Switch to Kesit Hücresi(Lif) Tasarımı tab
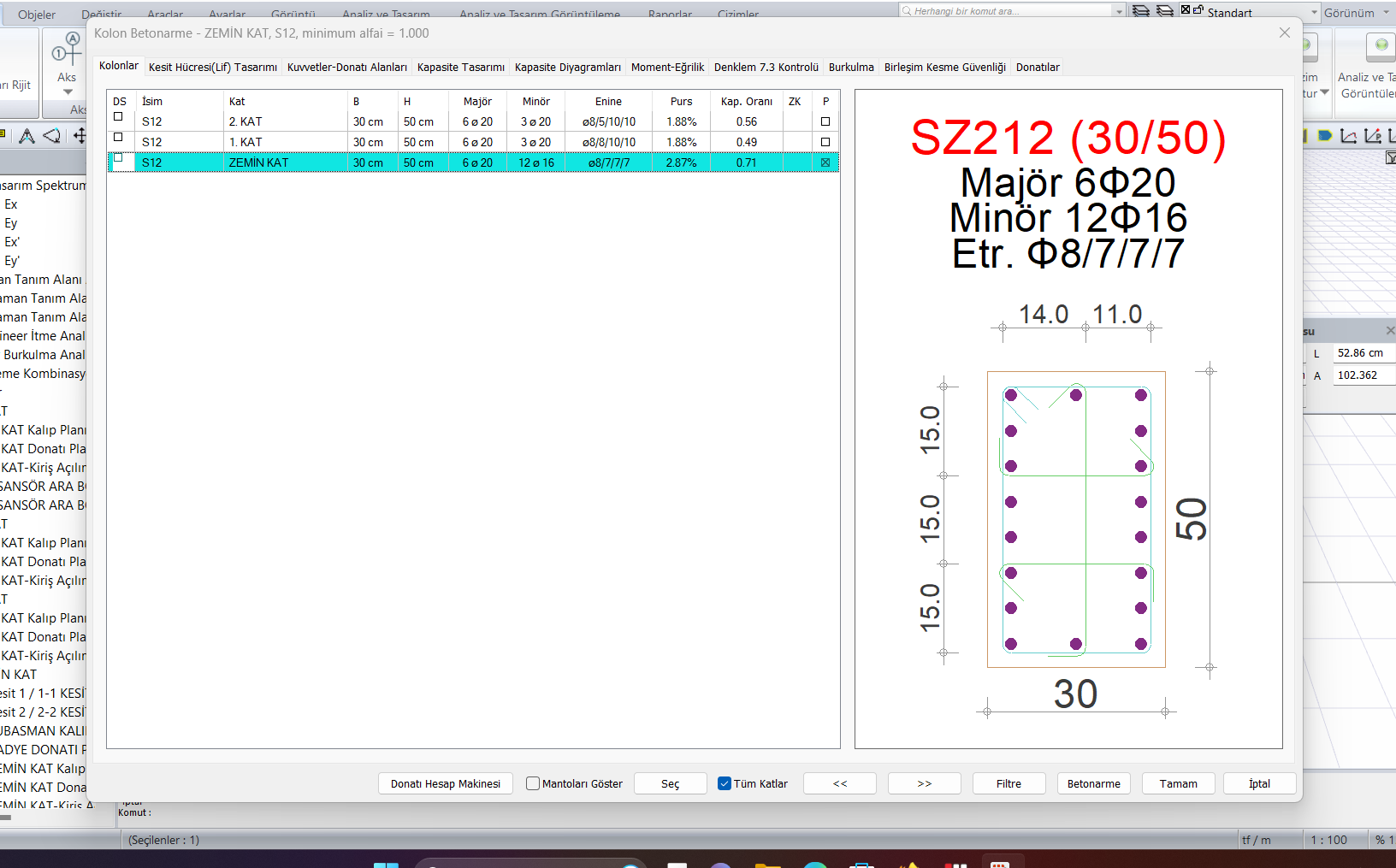Image resolution: width=1396 pixels, height=868 pixels. point(212,67)
